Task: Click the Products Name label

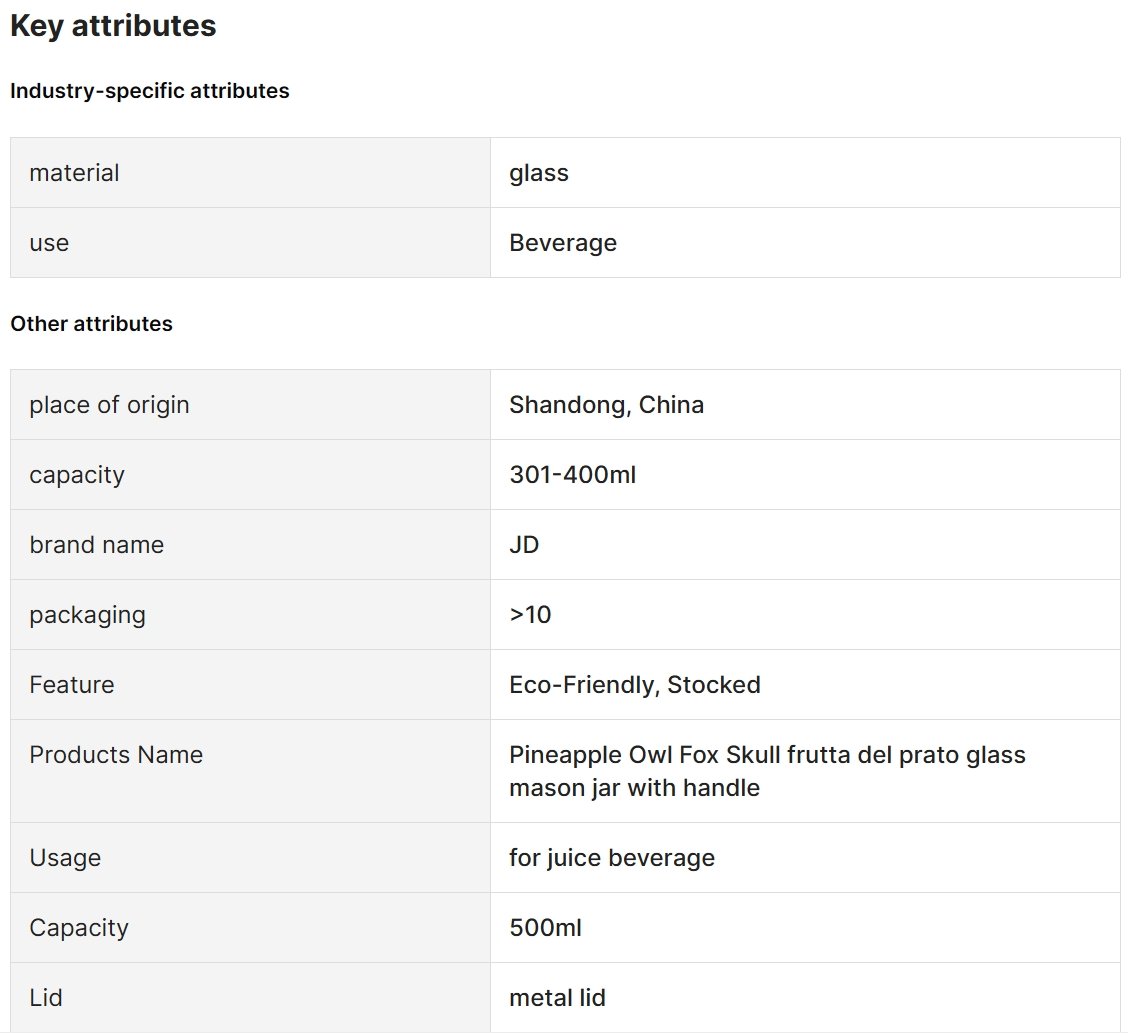Action: pyautogui.click(x=116, y=755)
